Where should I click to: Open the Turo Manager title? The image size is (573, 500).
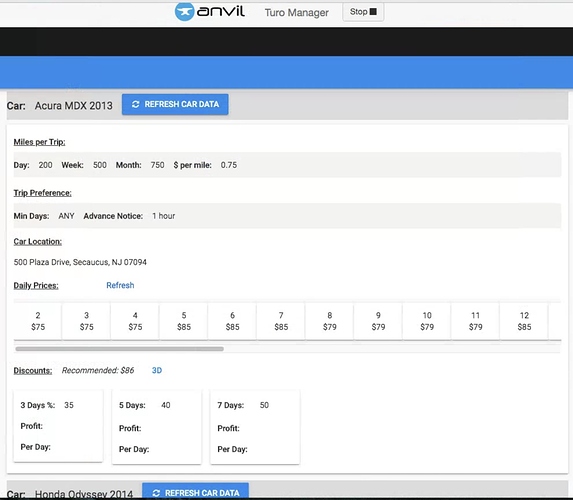[x=296, y=13]
